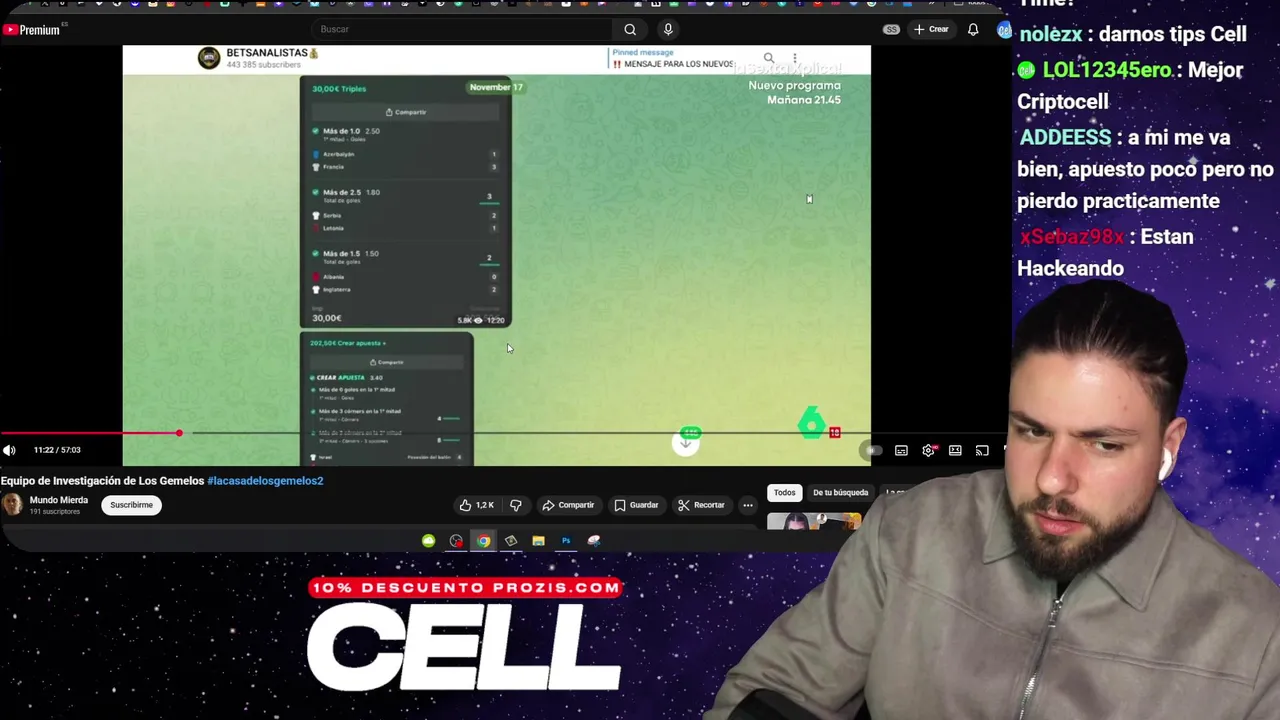The image size is (1280, 720).
Task: Subscribe with the Suscribirme button
Action: coord(131,505)
